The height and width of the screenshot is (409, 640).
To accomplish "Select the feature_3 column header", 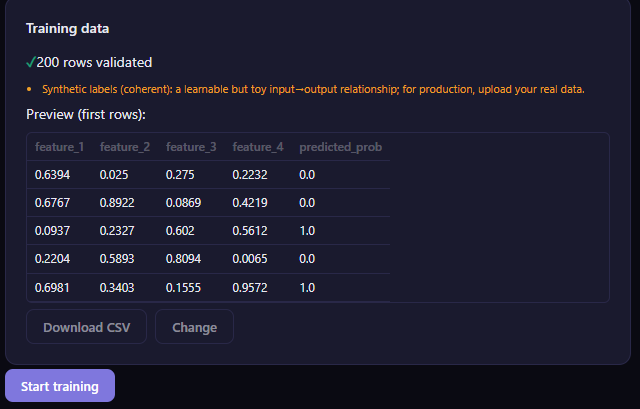I will 191,147.
